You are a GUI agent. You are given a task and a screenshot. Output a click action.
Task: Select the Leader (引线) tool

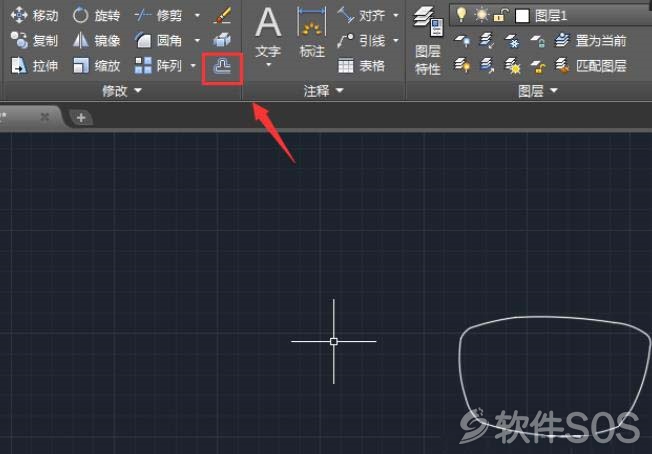[361, 41]
